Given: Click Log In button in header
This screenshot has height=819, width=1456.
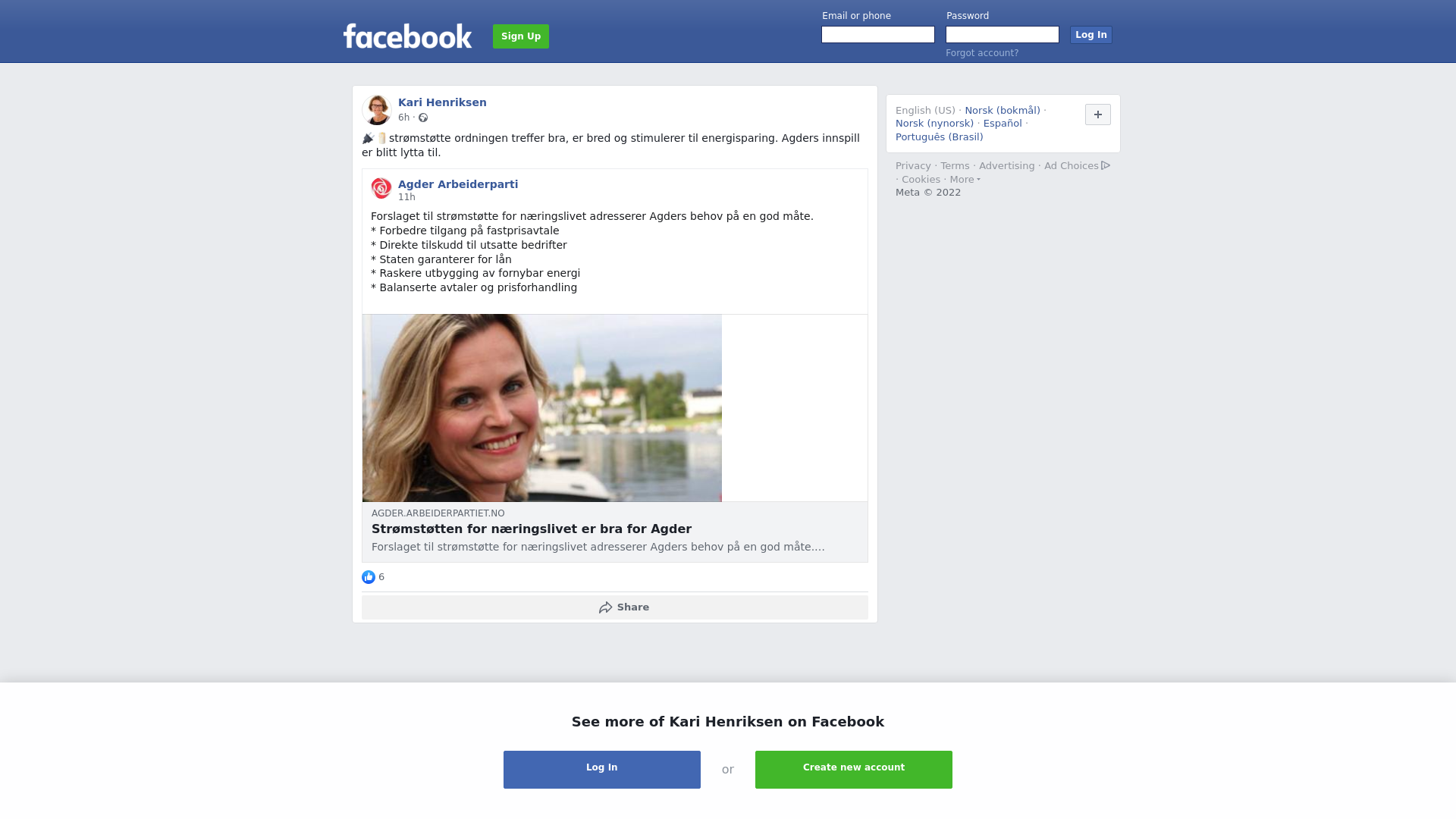Looking at the screenshot, I should pos(1091,35).
